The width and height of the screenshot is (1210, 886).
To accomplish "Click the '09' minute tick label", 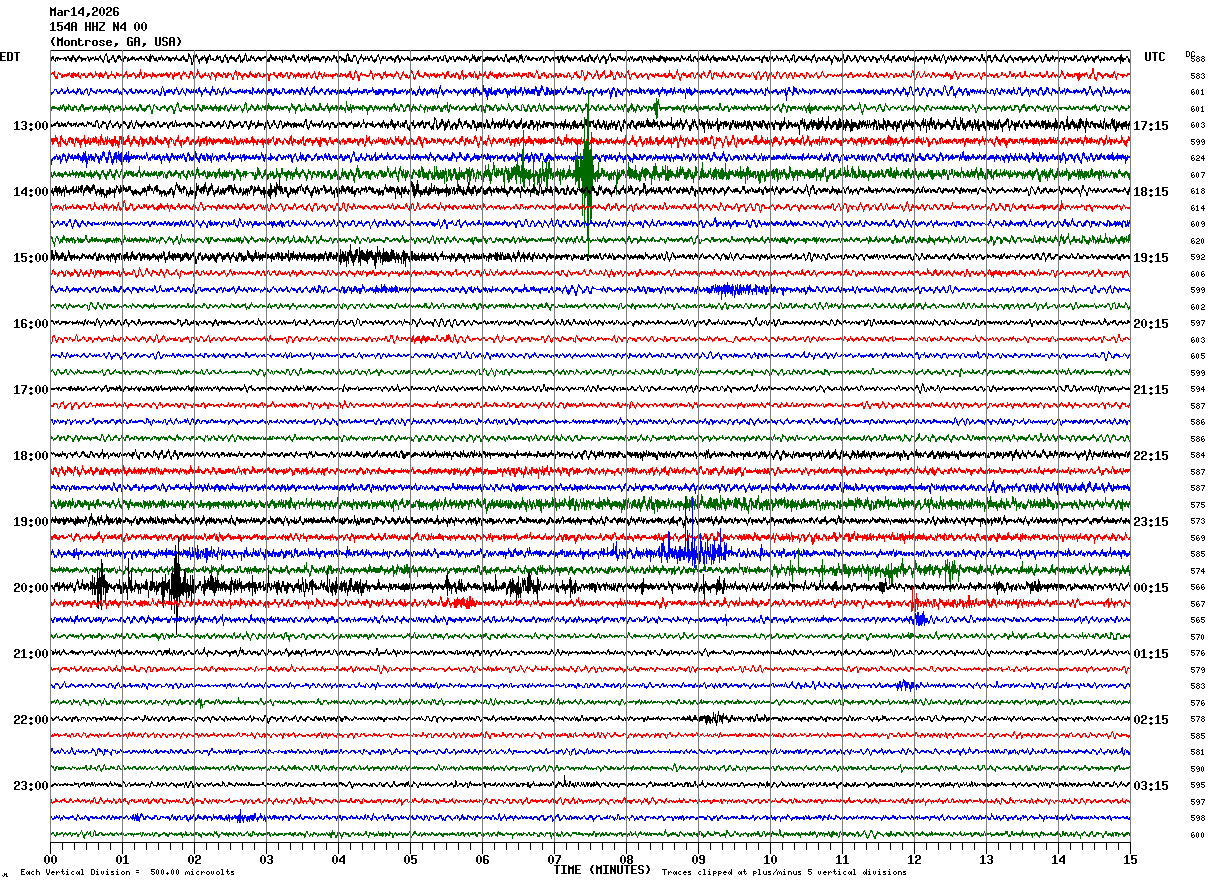I will [698, 859].
